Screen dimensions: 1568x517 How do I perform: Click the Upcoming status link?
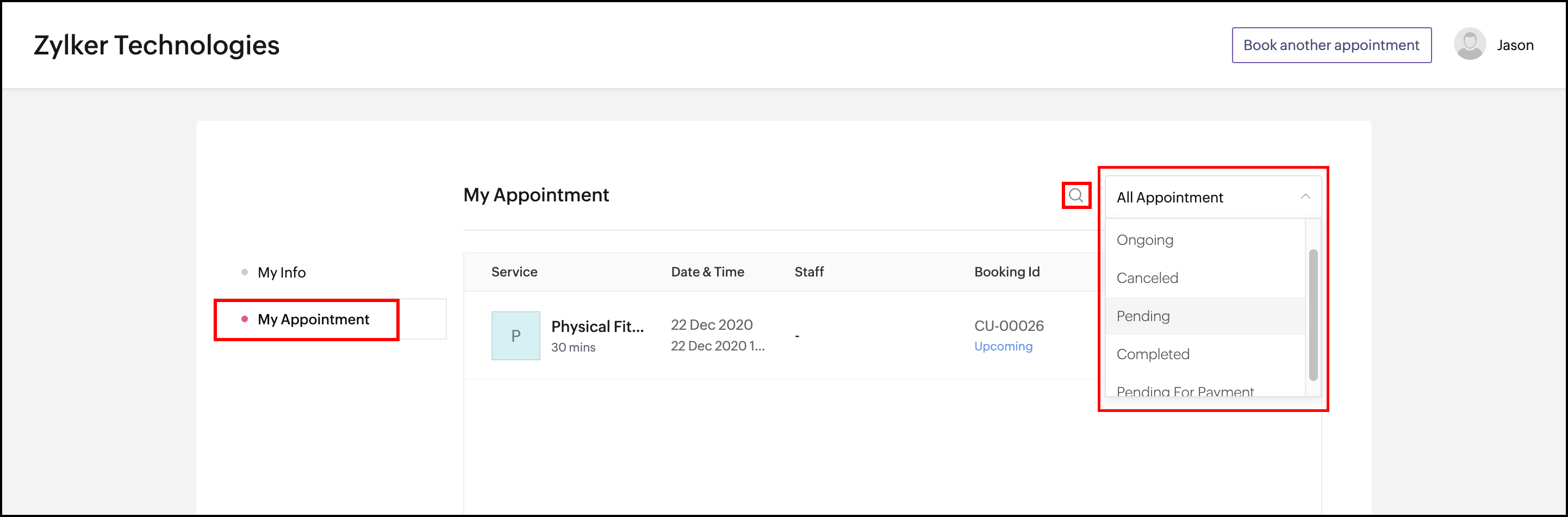click(x=1003, y=347)
